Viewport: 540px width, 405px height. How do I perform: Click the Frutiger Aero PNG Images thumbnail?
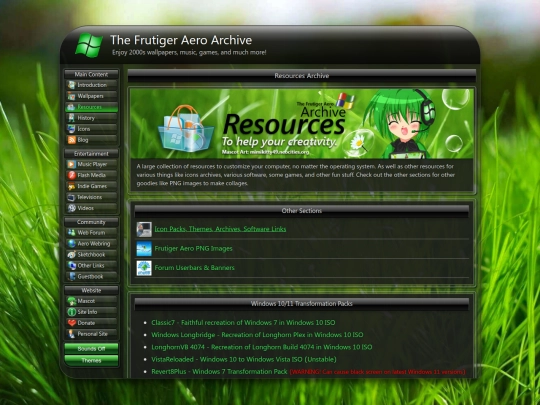coord(144,249)
